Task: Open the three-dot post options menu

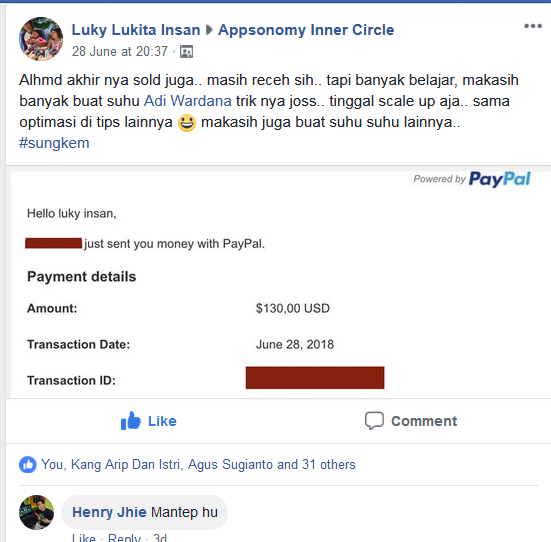Action: click(533, 26)
